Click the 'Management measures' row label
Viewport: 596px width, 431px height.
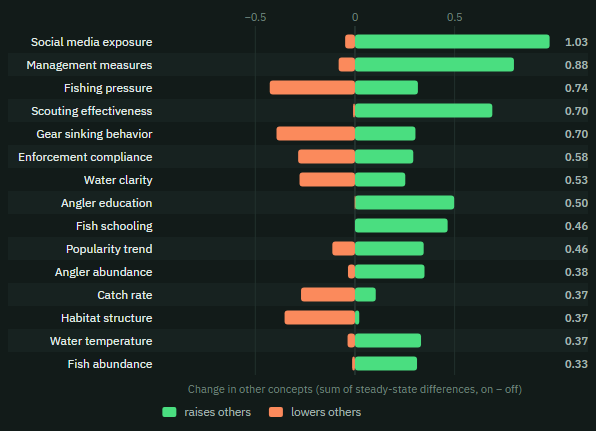pos(89,65)
